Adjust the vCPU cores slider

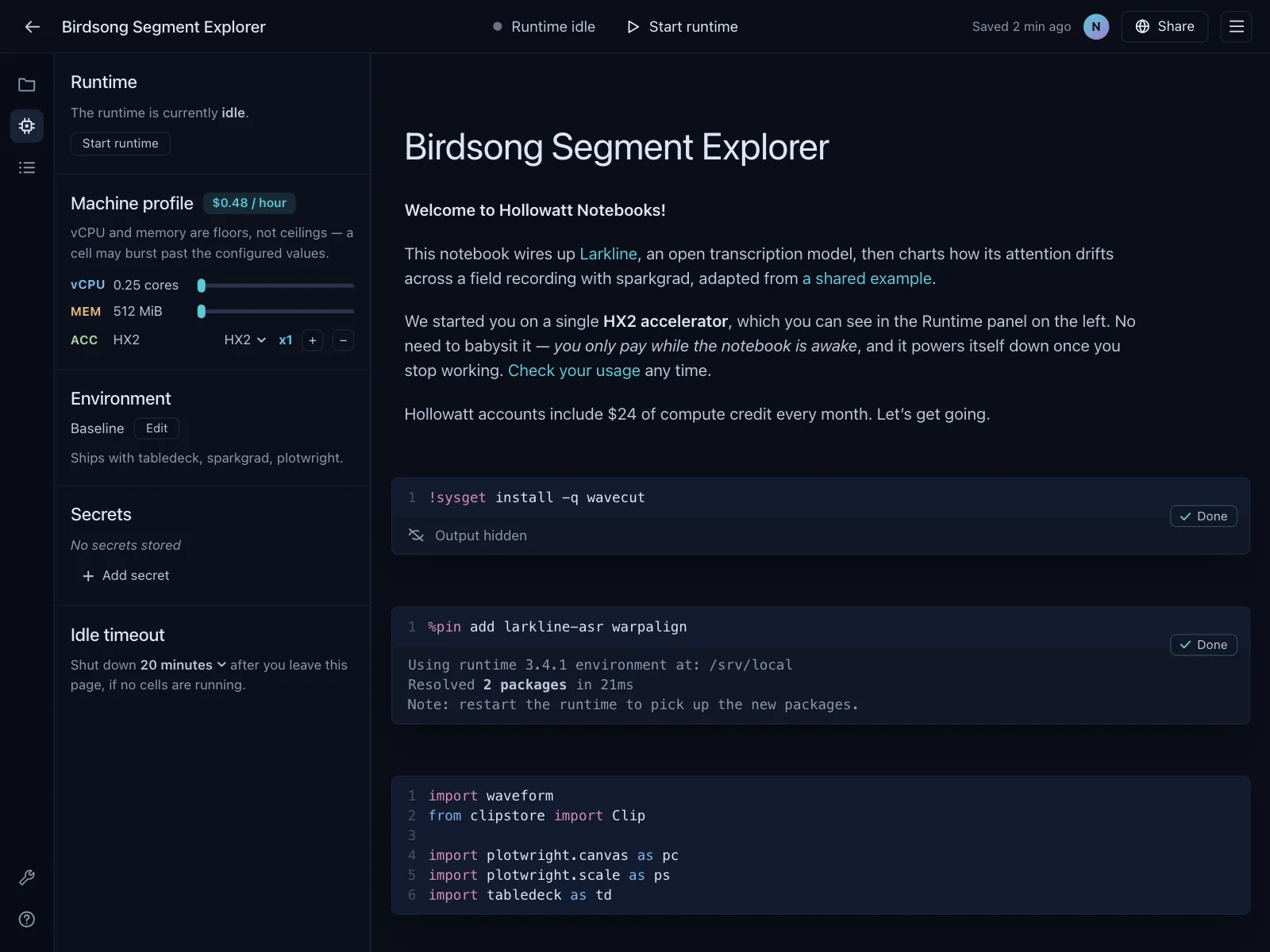(276, 286)
